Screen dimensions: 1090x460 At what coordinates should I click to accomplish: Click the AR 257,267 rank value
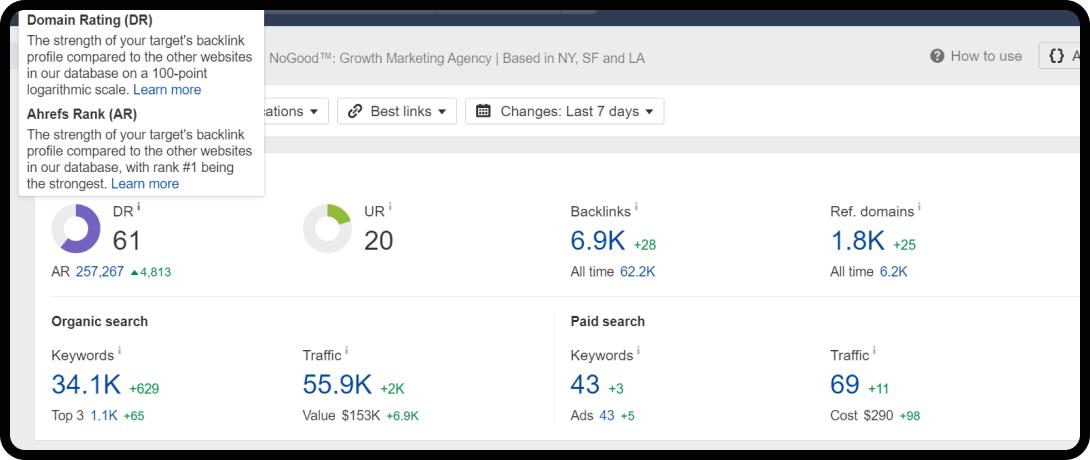tap(99, 272)
